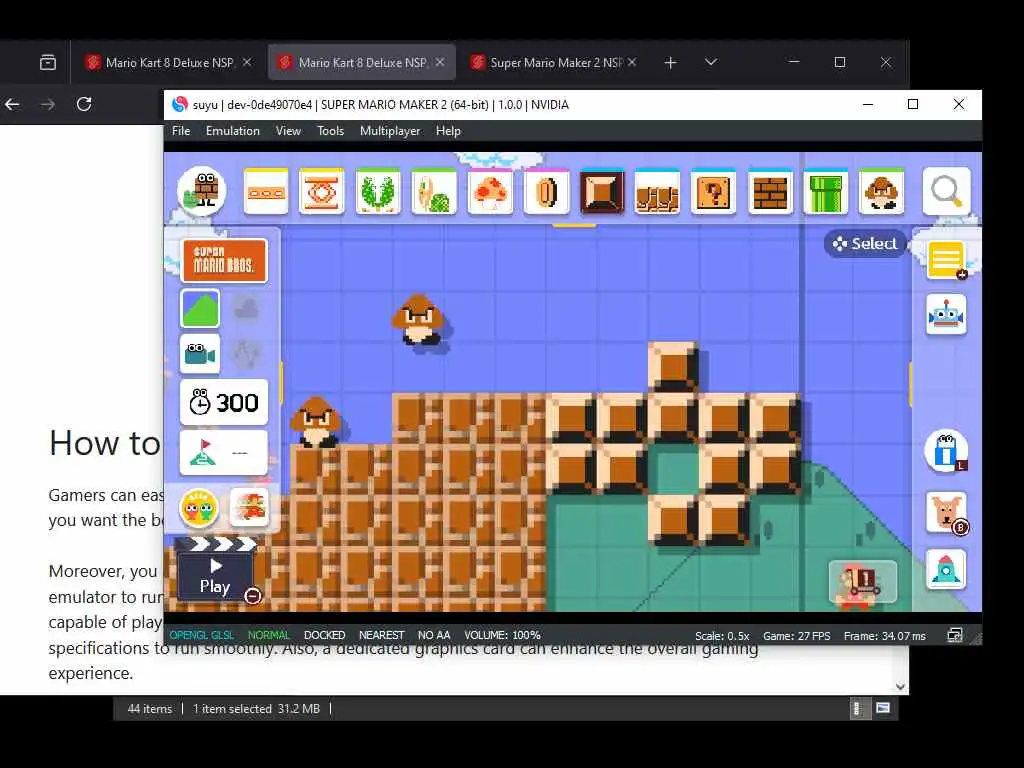Select the brick block part

point(770,192)
